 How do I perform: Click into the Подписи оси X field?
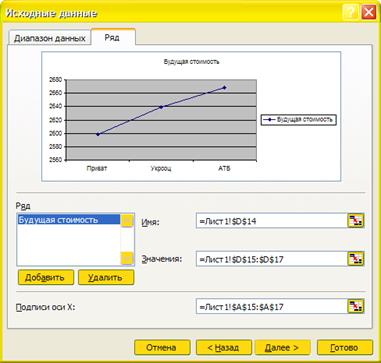pyautogui.click(x=272, y=306)
